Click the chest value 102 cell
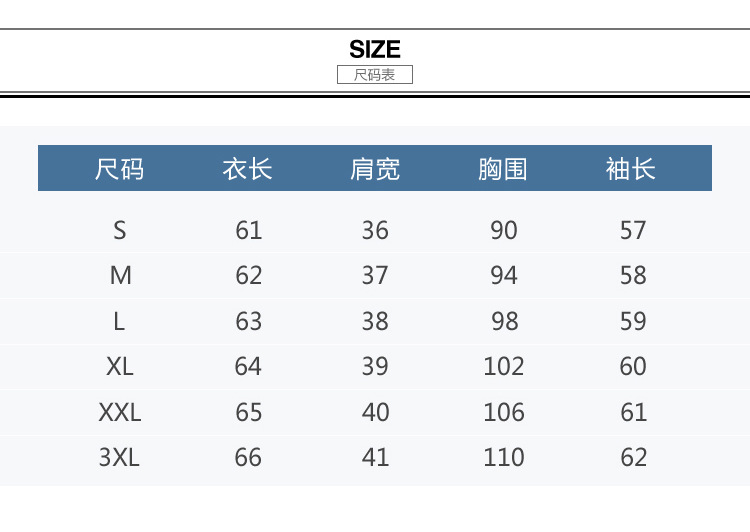750x532 pixels. (504, 366)
